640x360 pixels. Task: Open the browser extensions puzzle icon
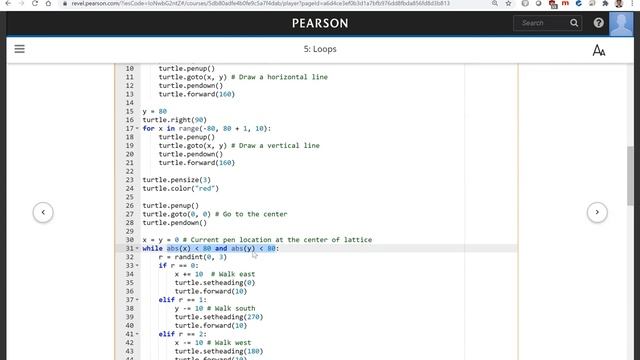(605, 3)
